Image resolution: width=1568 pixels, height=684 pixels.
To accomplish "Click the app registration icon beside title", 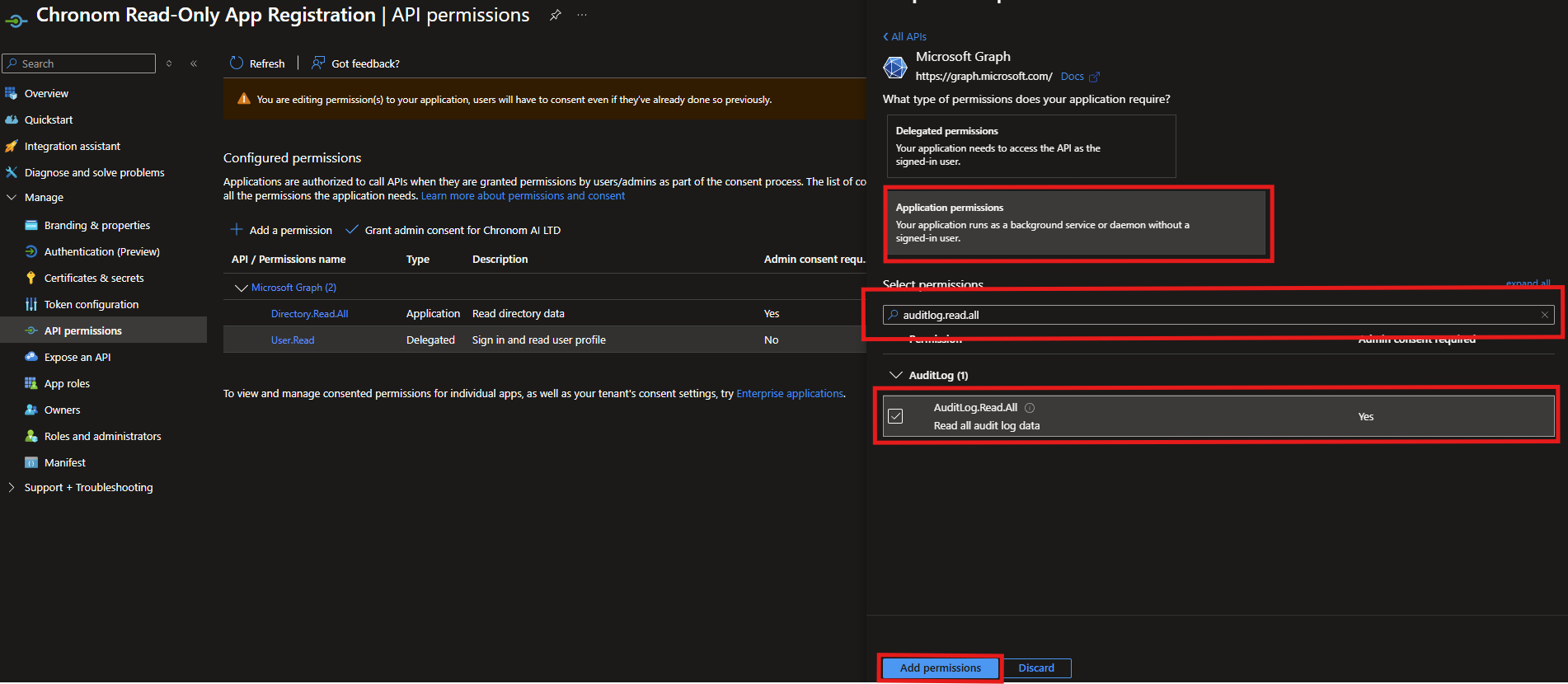I will (16, 20).
